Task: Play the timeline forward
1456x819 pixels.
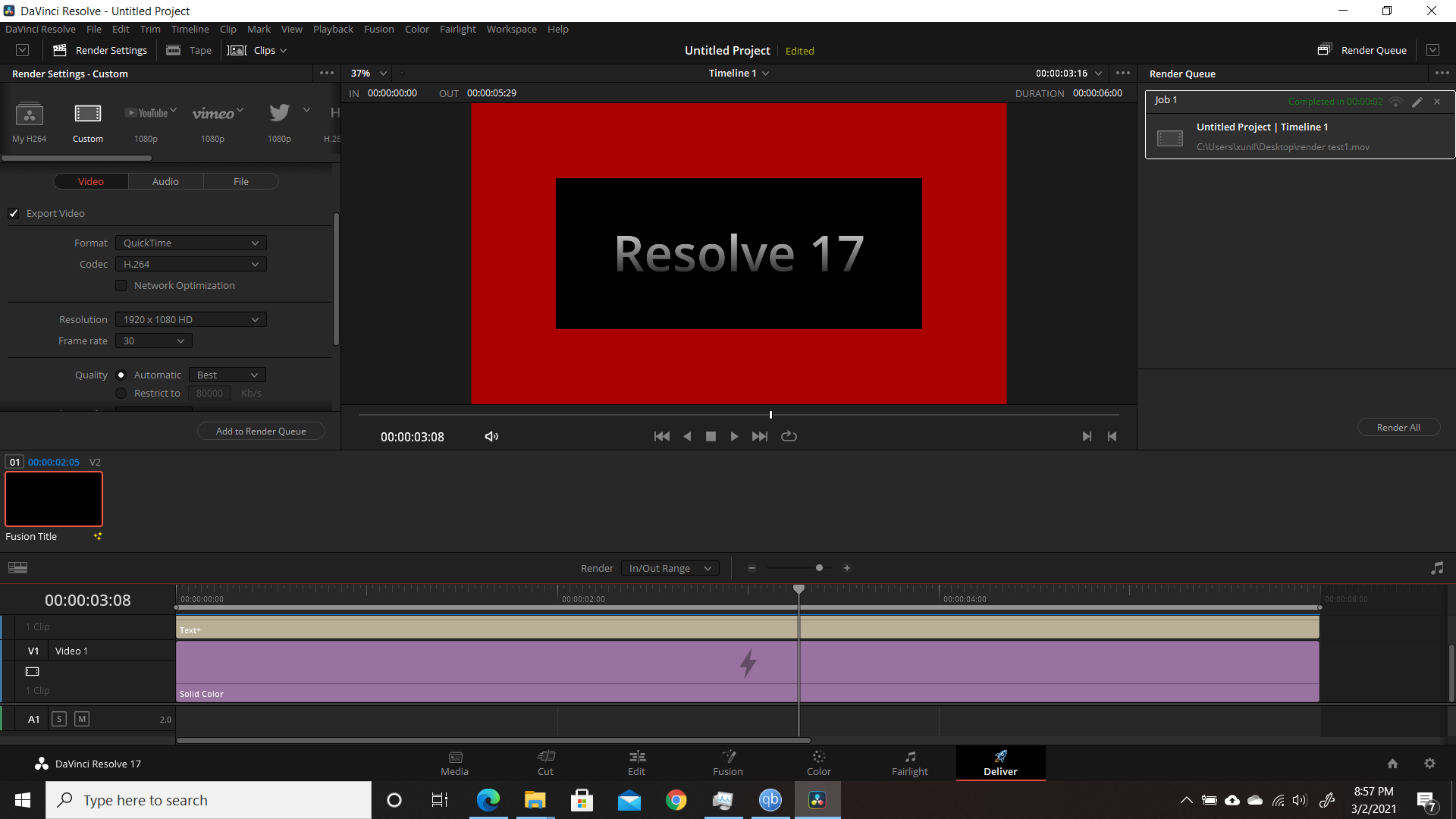Action: tap(734, 436)
